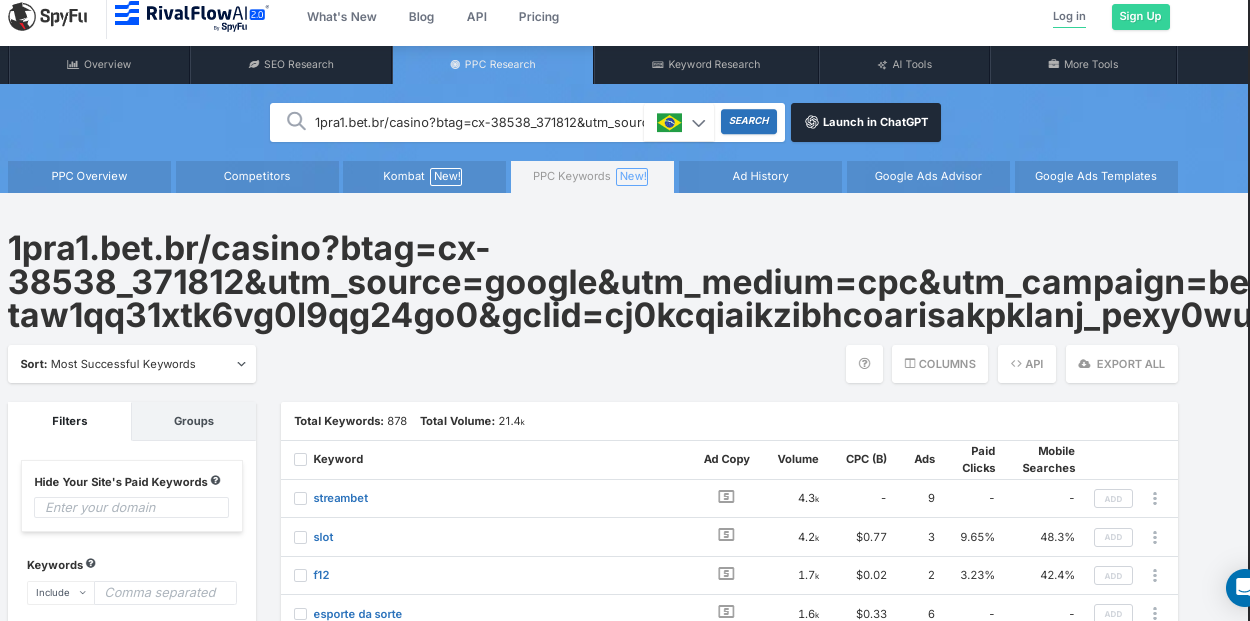Open the Blog link
Screen dimensions: 1250x621
422,17
